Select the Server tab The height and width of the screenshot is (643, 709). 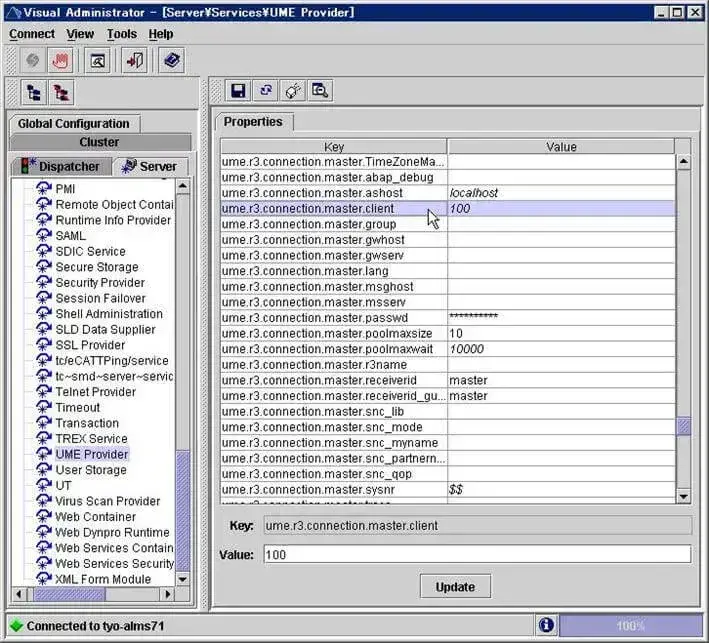click(150, 166)
